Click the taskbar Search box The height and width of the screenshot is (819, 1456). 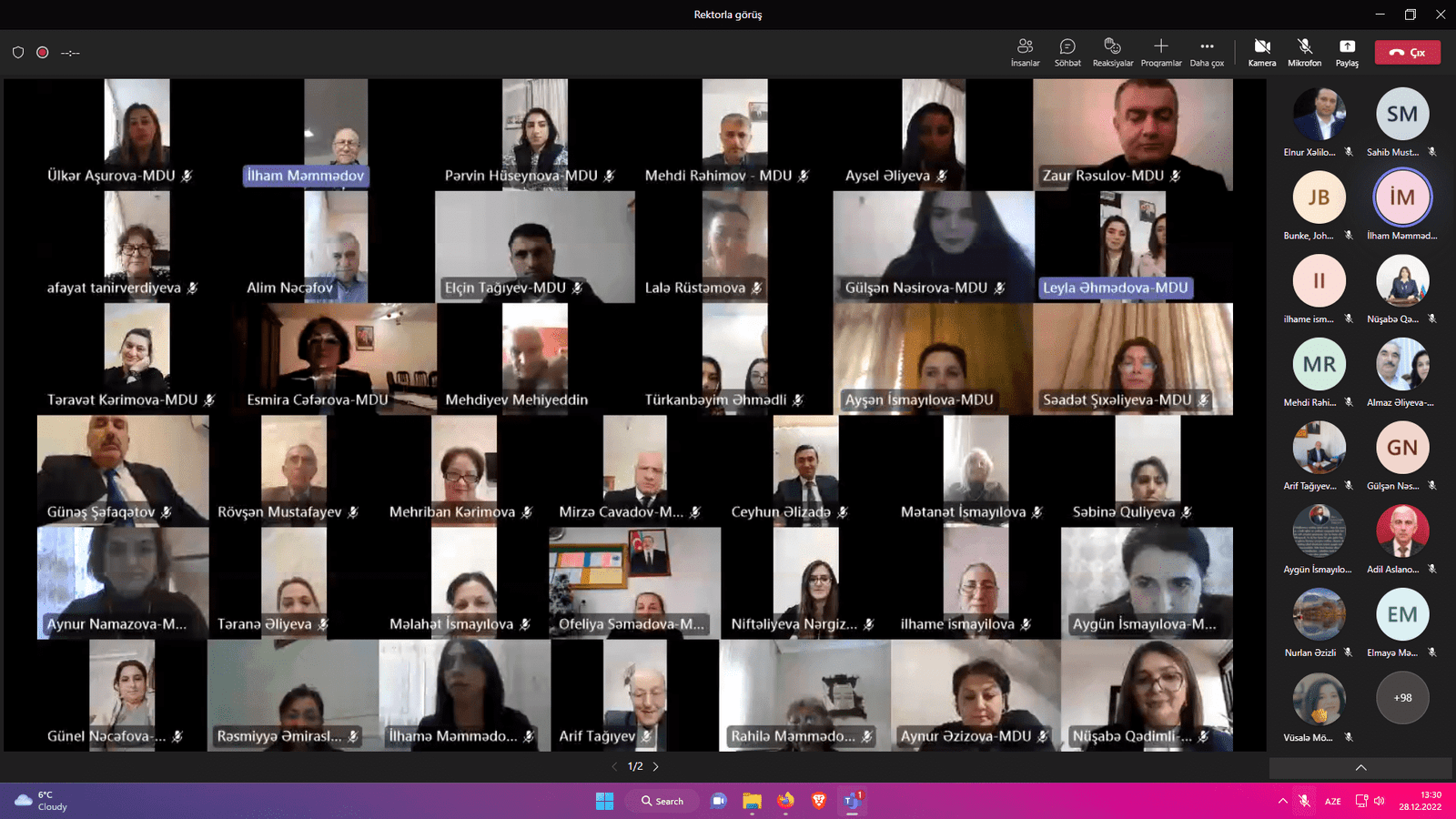pyautogui.click(x=662, y=801)
